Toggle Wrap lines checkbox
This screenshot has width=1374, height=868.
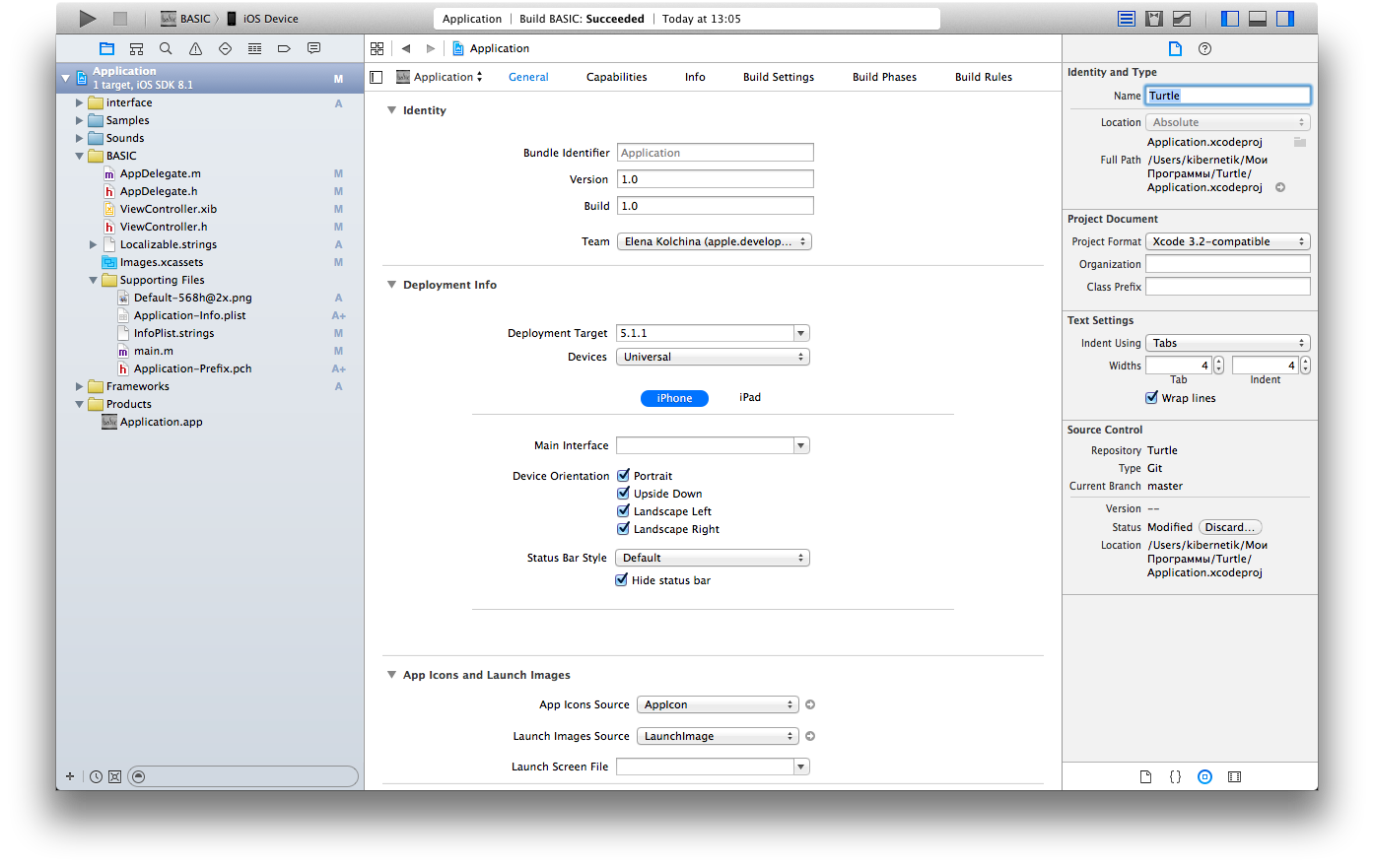[1151, 397]
